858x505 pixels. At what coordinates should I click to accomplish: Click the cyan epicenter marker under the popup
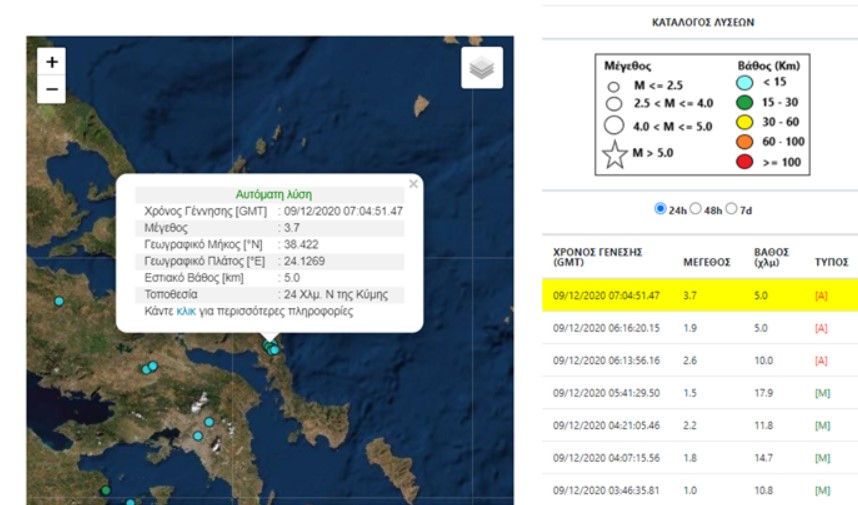pos(270,346)
